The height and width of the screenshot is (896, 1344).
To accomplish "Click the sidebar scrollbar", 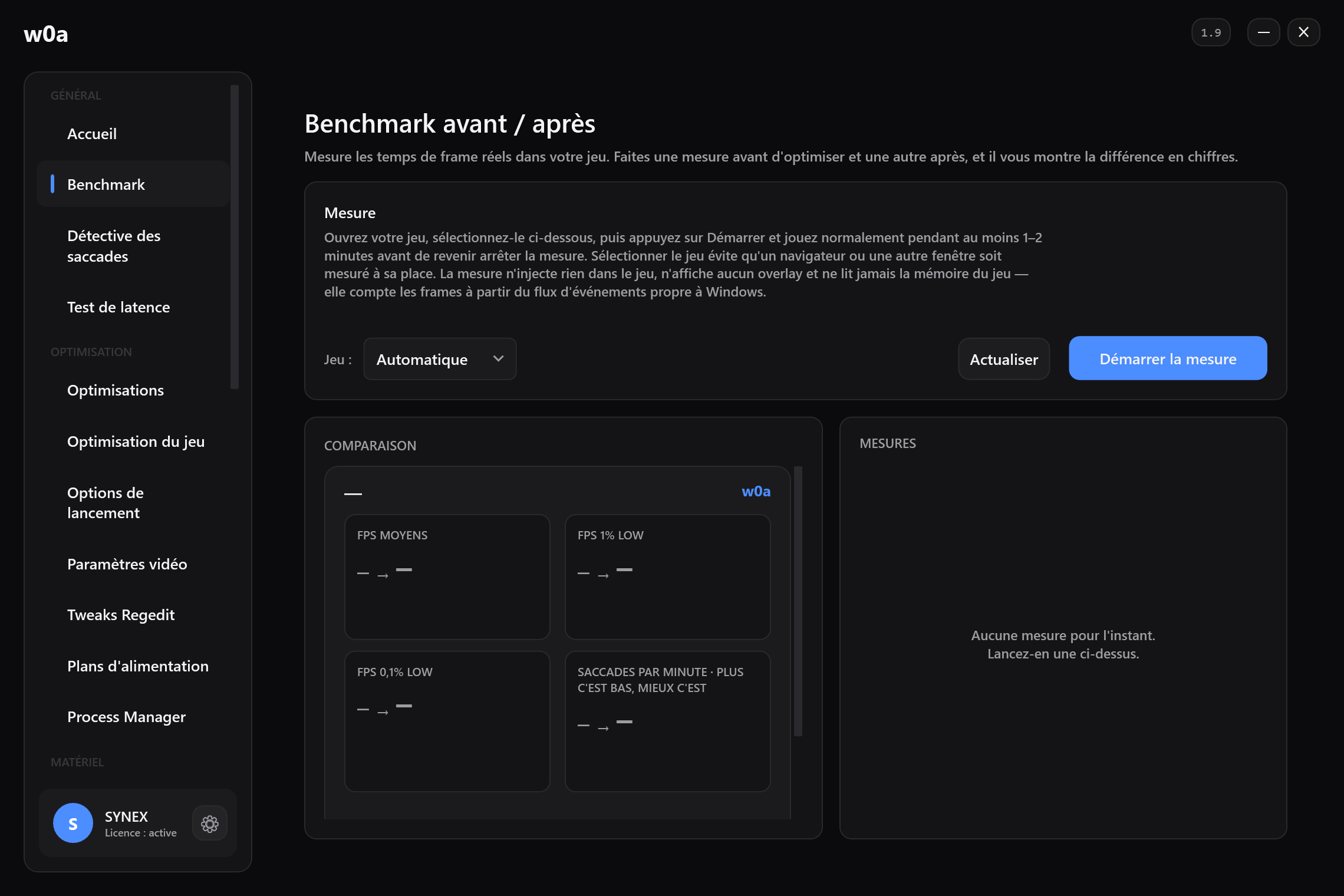I will coord(235,237).
